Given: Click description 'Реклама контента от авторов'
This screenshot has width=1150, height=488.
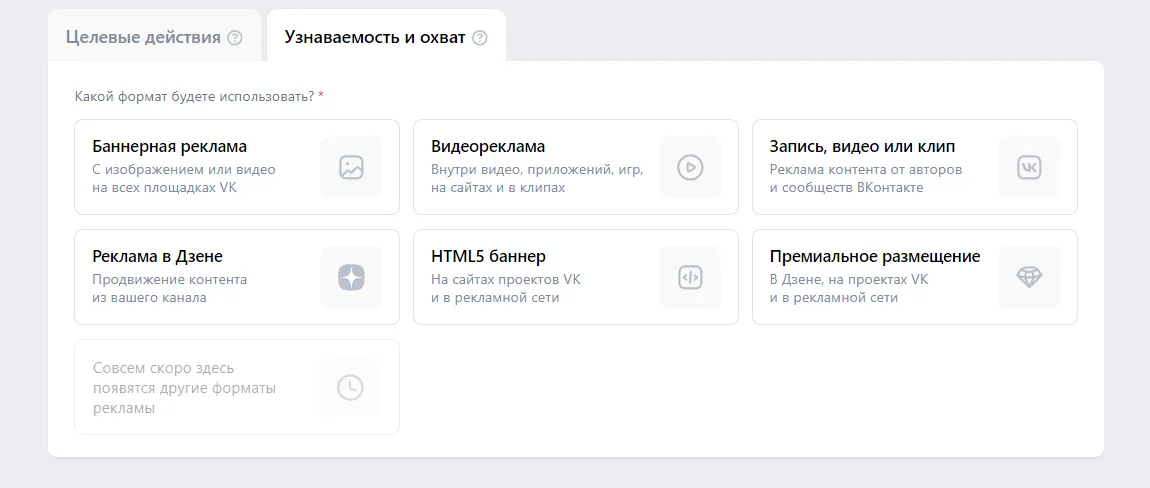Looking at the screenshot, I should pyautogui.click(x=865, y=170).
